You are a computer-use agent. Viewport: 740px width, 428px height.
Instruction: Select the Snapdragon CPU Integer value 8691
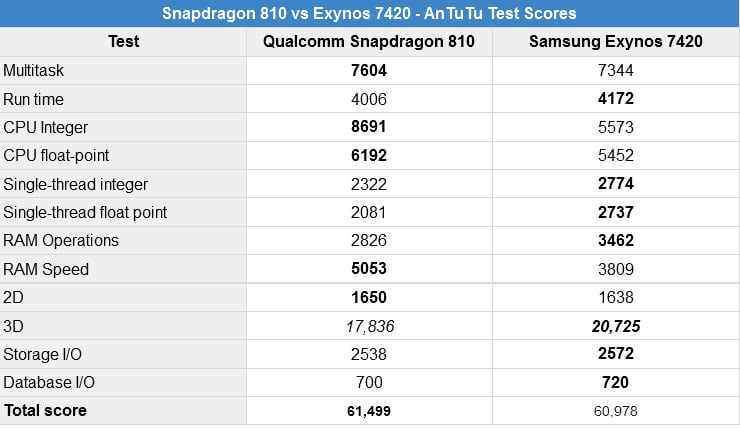(x=368, y=127)
